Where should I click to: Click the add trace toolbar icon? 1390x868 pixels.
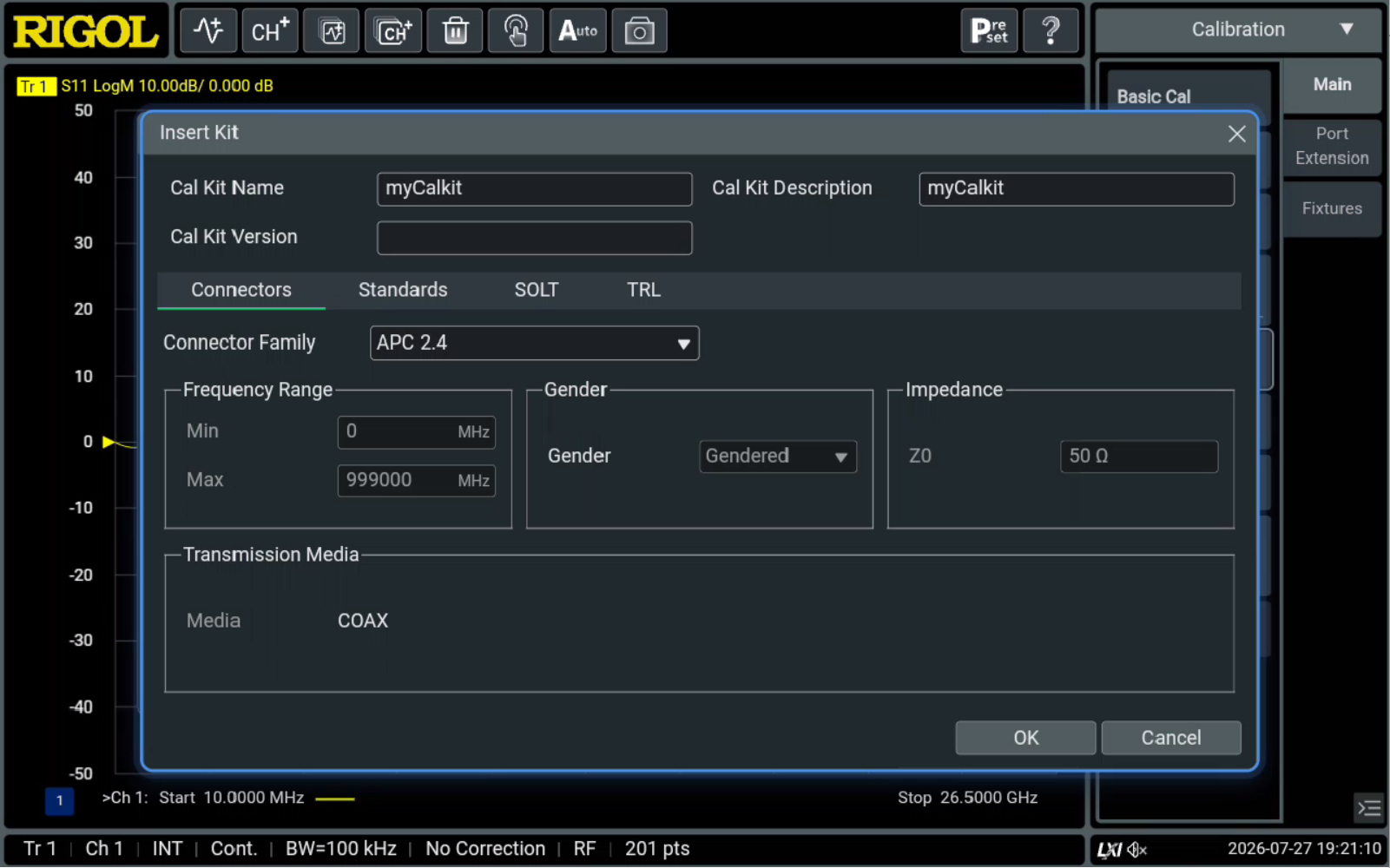click(208, 31)
